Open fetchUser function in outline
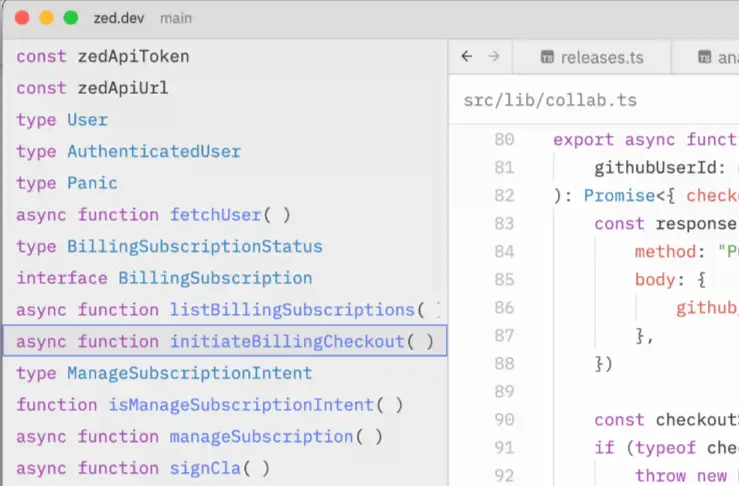 225,214
